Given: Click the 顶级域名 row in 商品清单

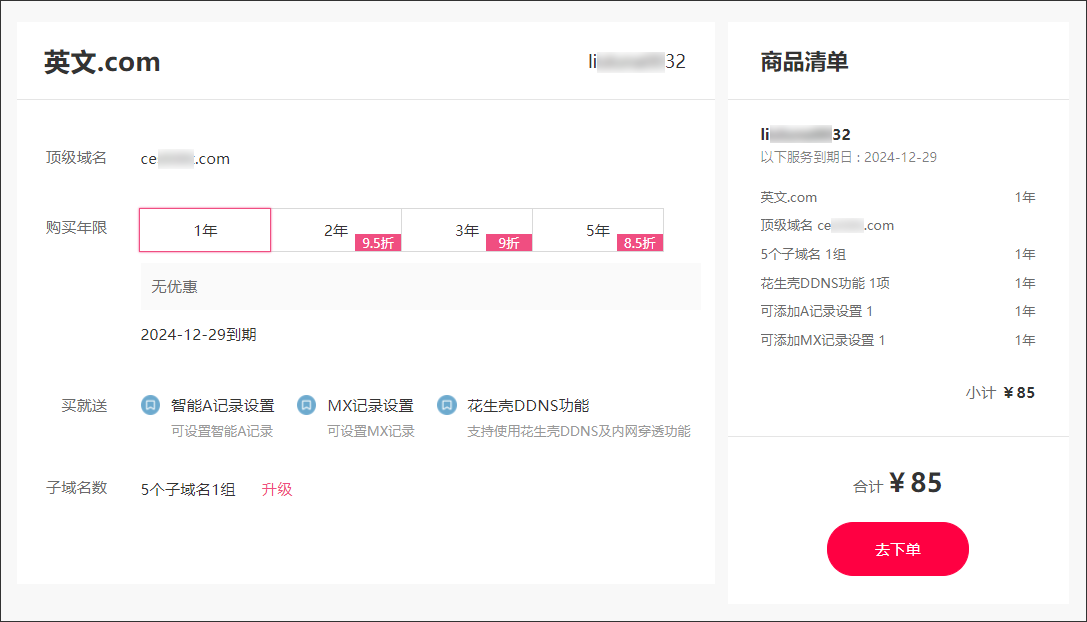Looking at the screenshot, I should pyautogui.click(x=827, y=225).
